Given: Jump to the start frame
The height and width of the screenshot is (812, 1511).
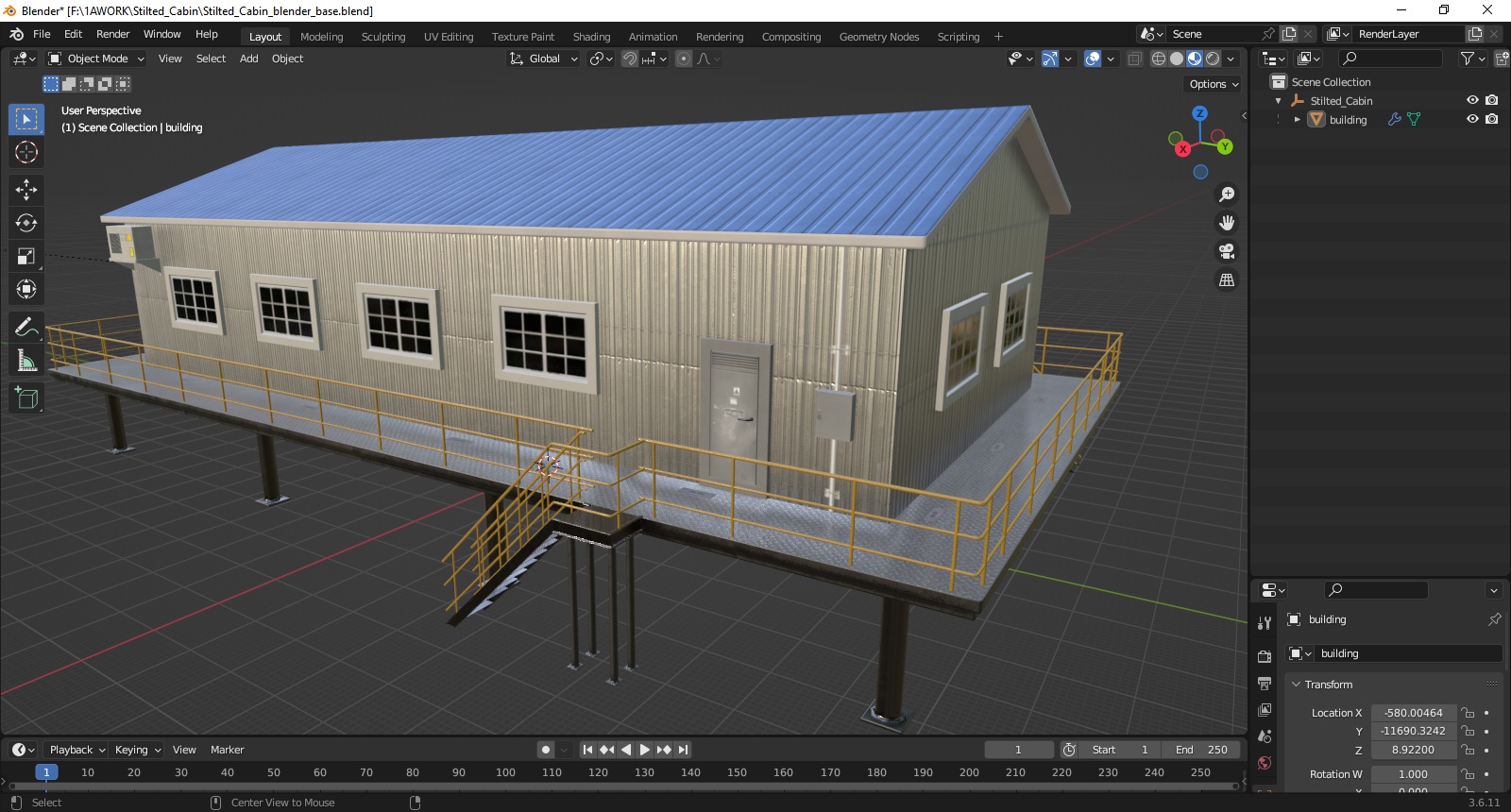Looking at the screenshot, I should [587, 750].
